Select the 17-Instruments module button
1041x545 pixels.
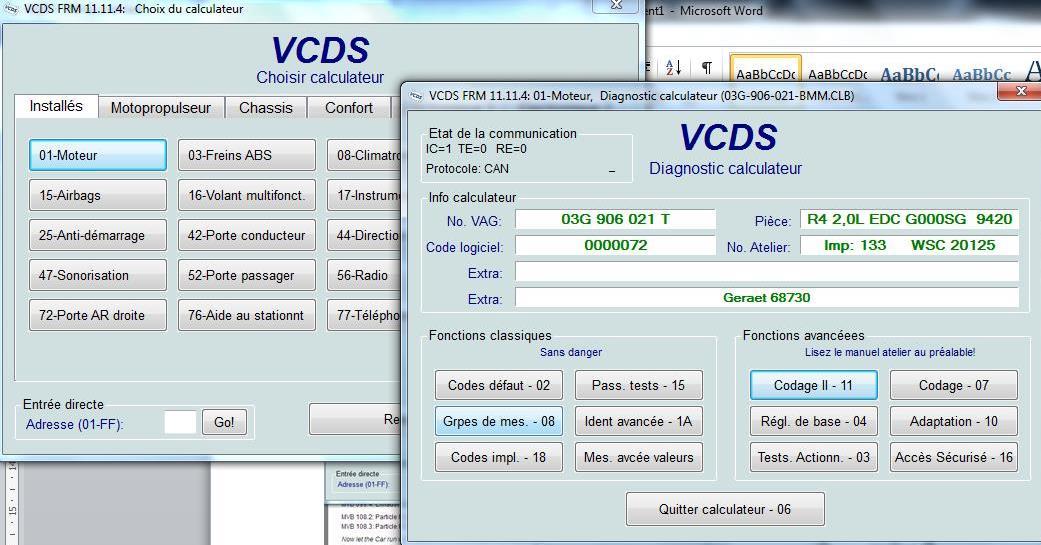coord(364,195)
